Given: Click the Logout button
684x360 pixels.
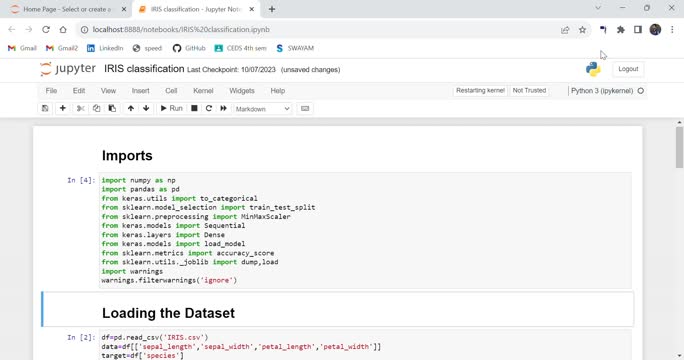Looking at the screenshot, I should pos(628,69).
